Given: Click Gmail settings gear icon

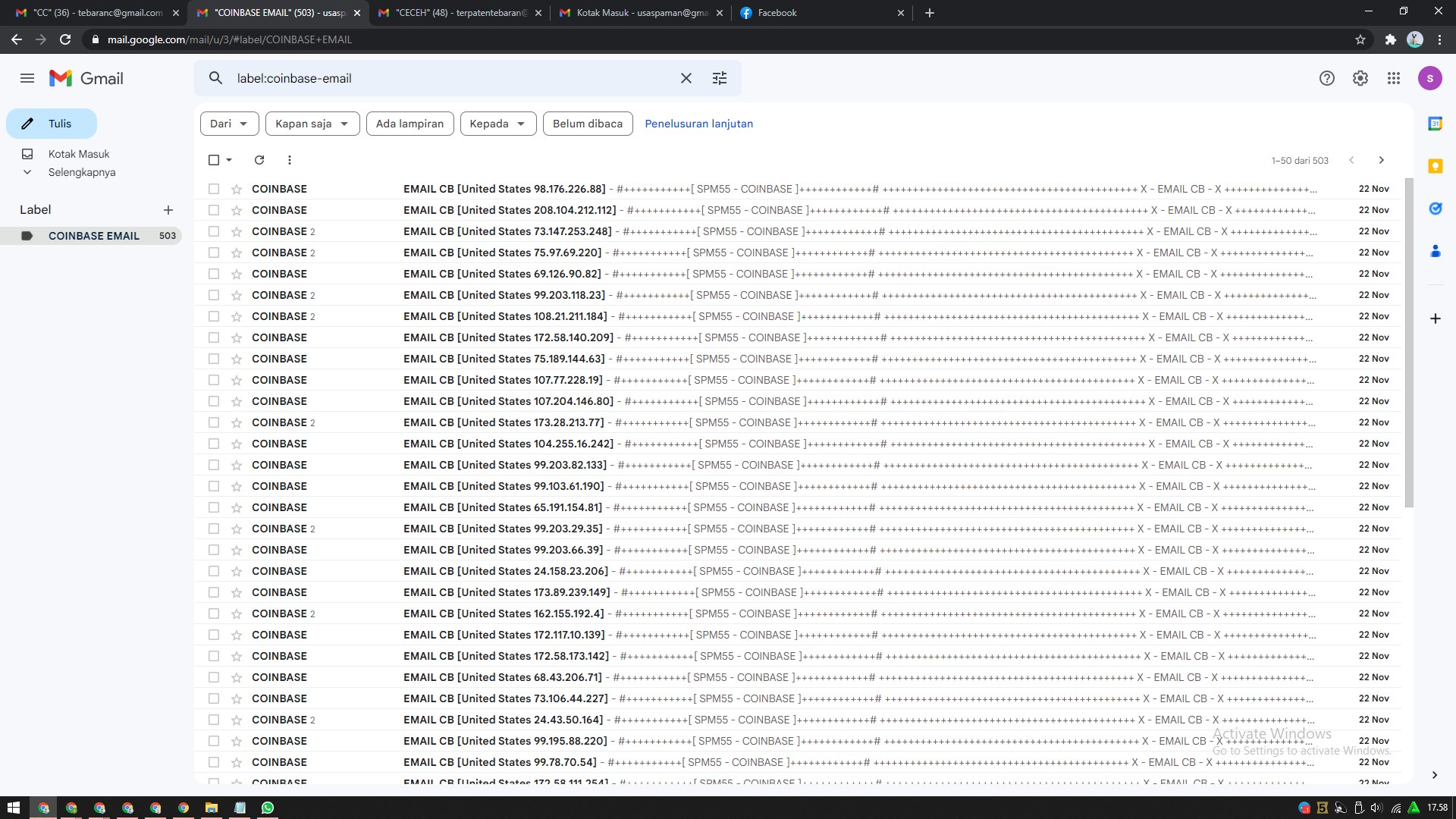Looking at the screenshot, I should (1360, 78).
